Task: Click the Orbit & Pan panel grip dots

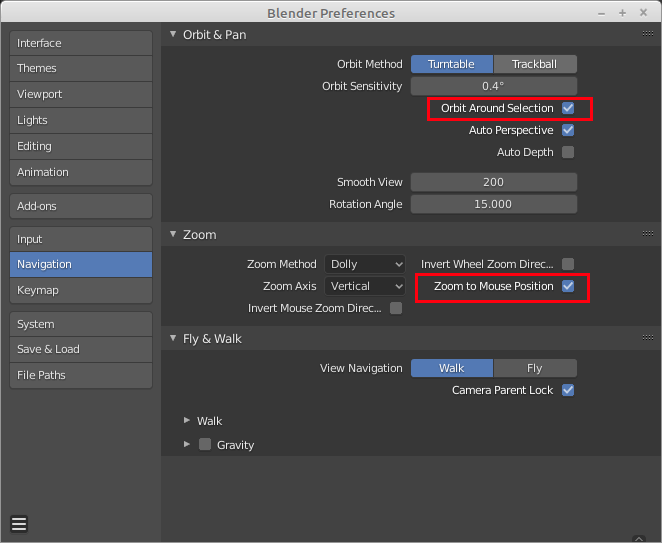Action: pyautogui.click(x=647, y=34)
